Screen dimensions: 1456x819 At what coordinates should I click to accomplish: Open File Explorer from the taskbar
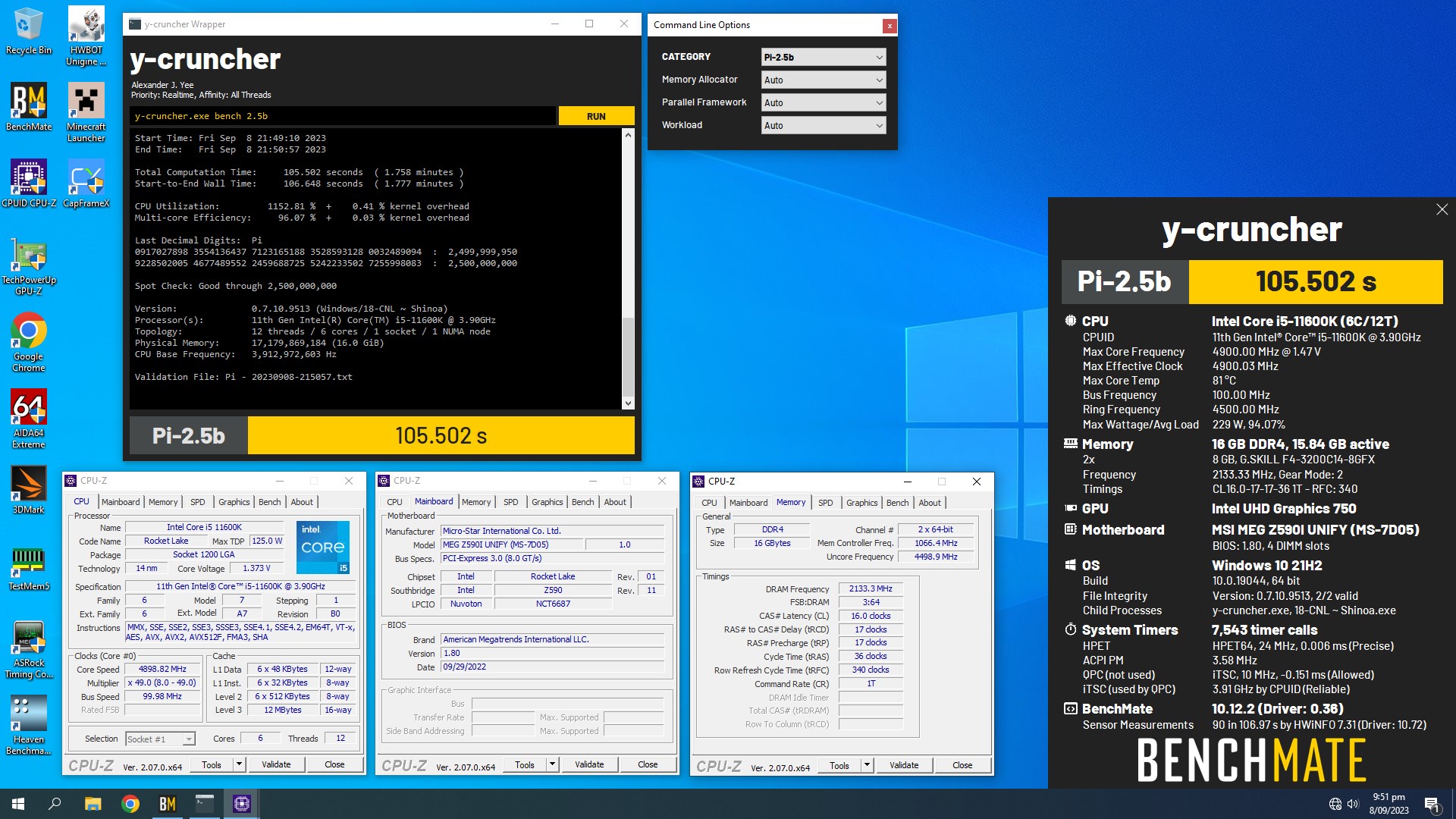(x=93, y=804)
